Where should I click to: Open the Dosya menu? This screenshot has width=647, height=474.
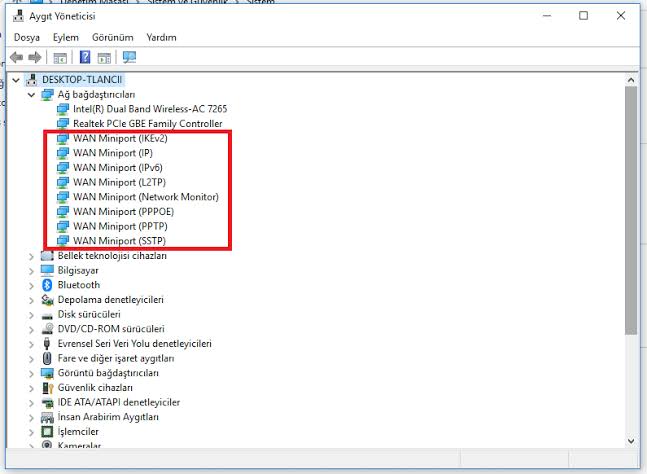27,38
